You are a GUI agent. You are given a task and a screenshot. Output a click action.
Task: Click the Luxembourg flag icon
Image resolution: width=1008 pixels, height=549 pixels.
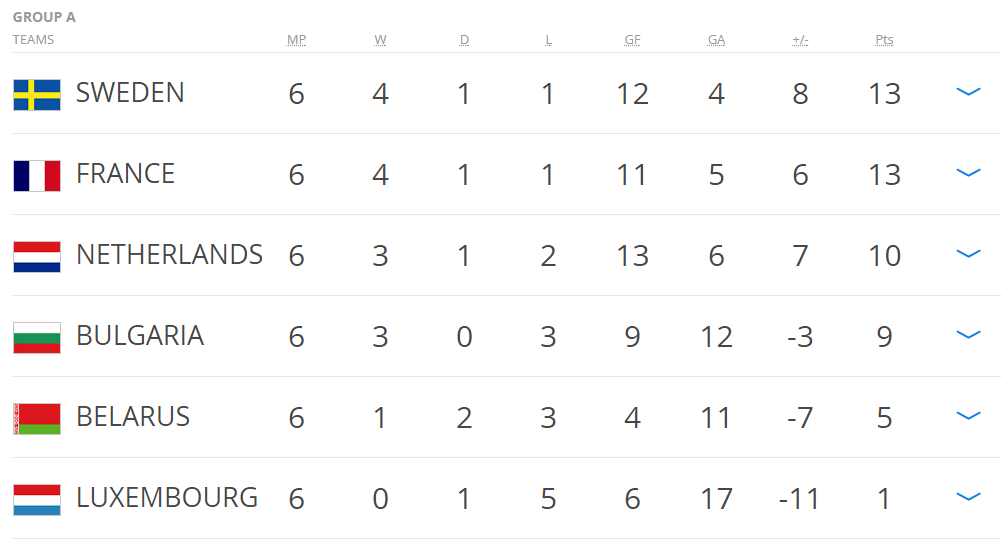click(x=37, y=499)
